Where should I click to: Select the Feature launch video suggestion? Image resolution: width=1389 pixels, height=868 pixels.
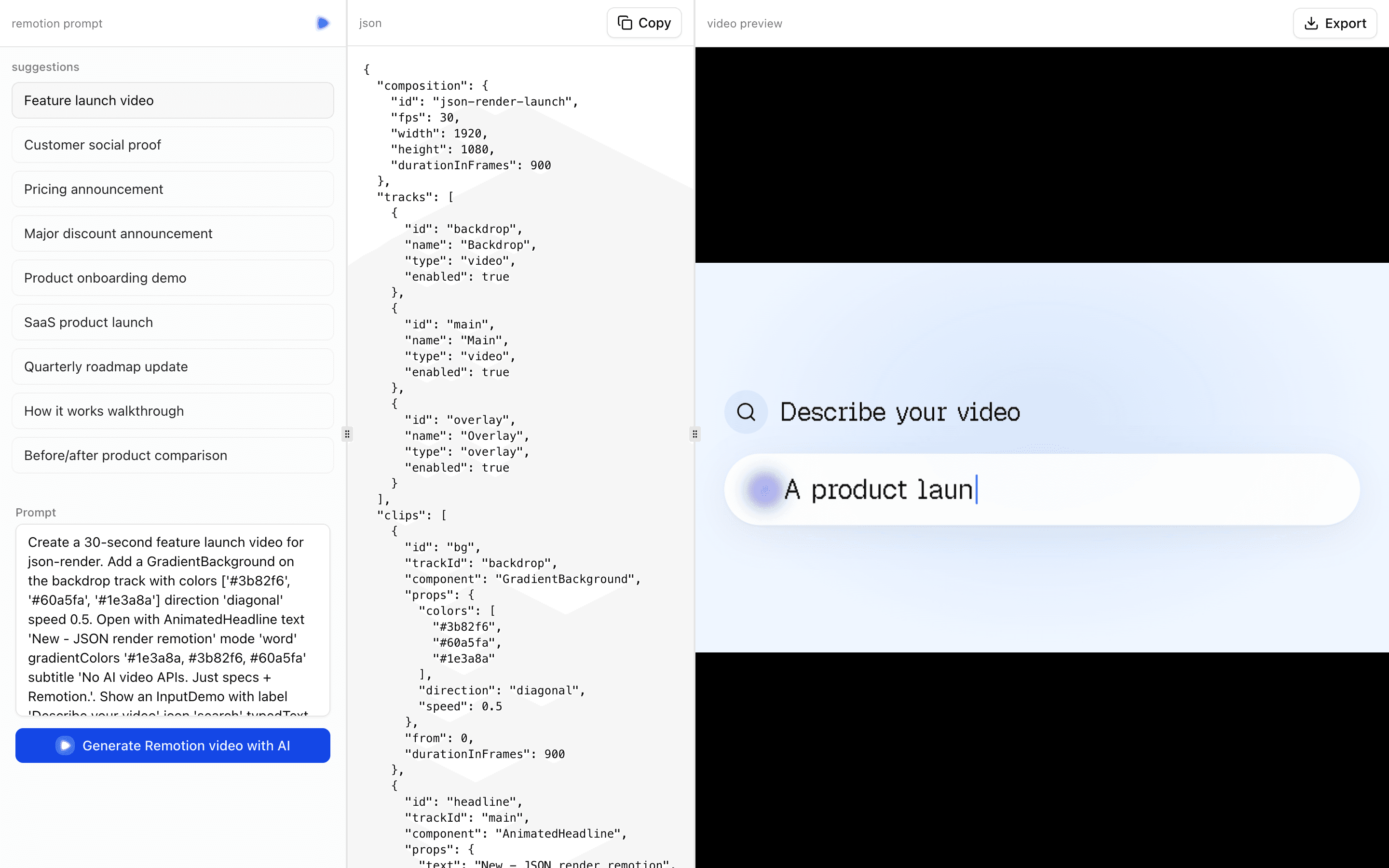click(x=172, y=100)
